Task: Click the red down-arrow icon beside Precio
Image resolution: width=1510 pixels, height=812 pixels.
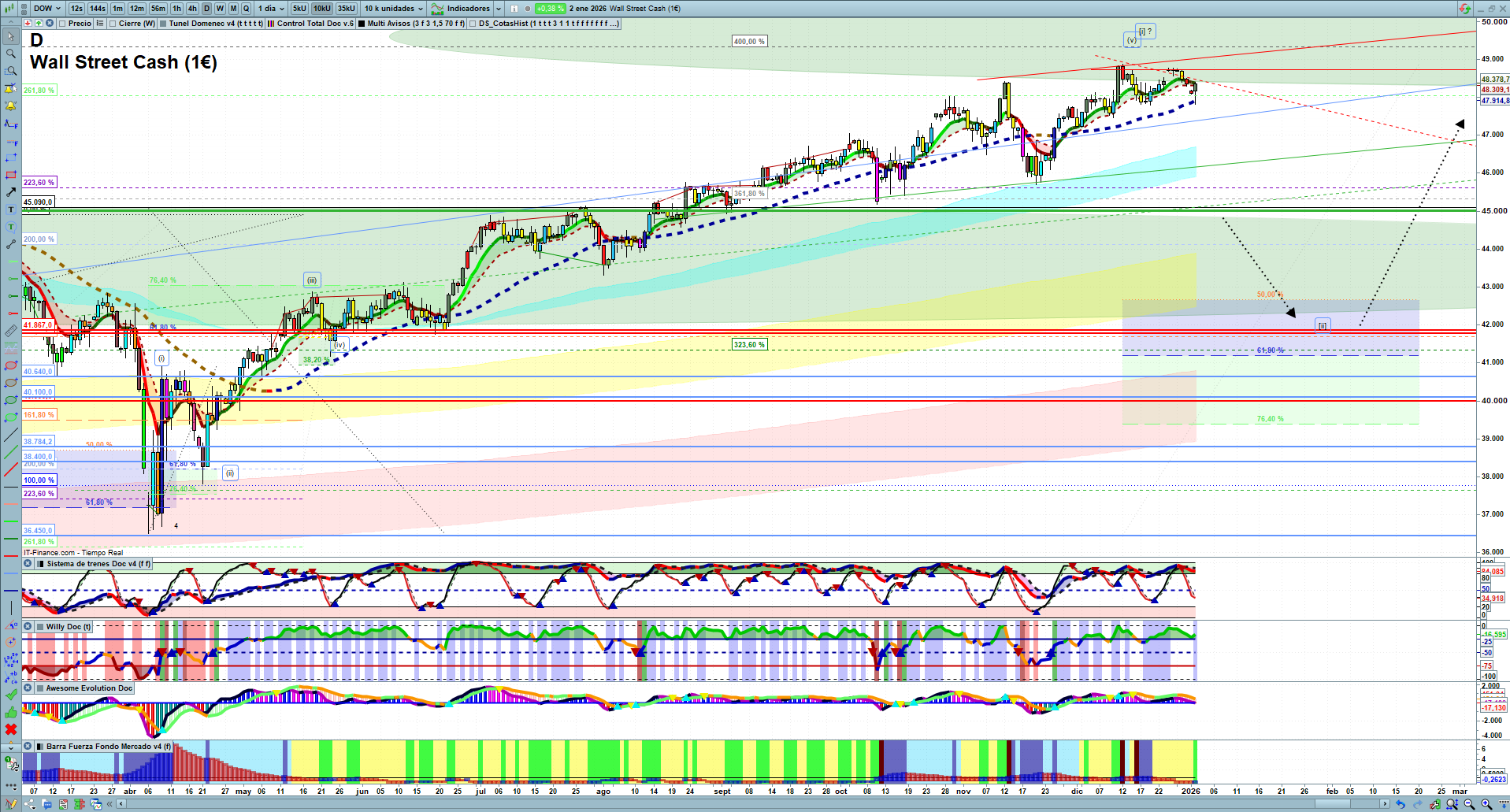Action: click(28, 24)
